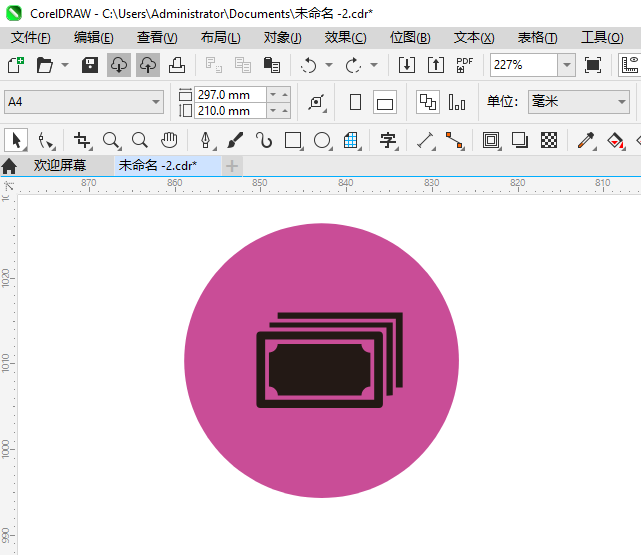
Task: Create a new document with the New icon
Action: pyautogui.click(x=16, y=65)
